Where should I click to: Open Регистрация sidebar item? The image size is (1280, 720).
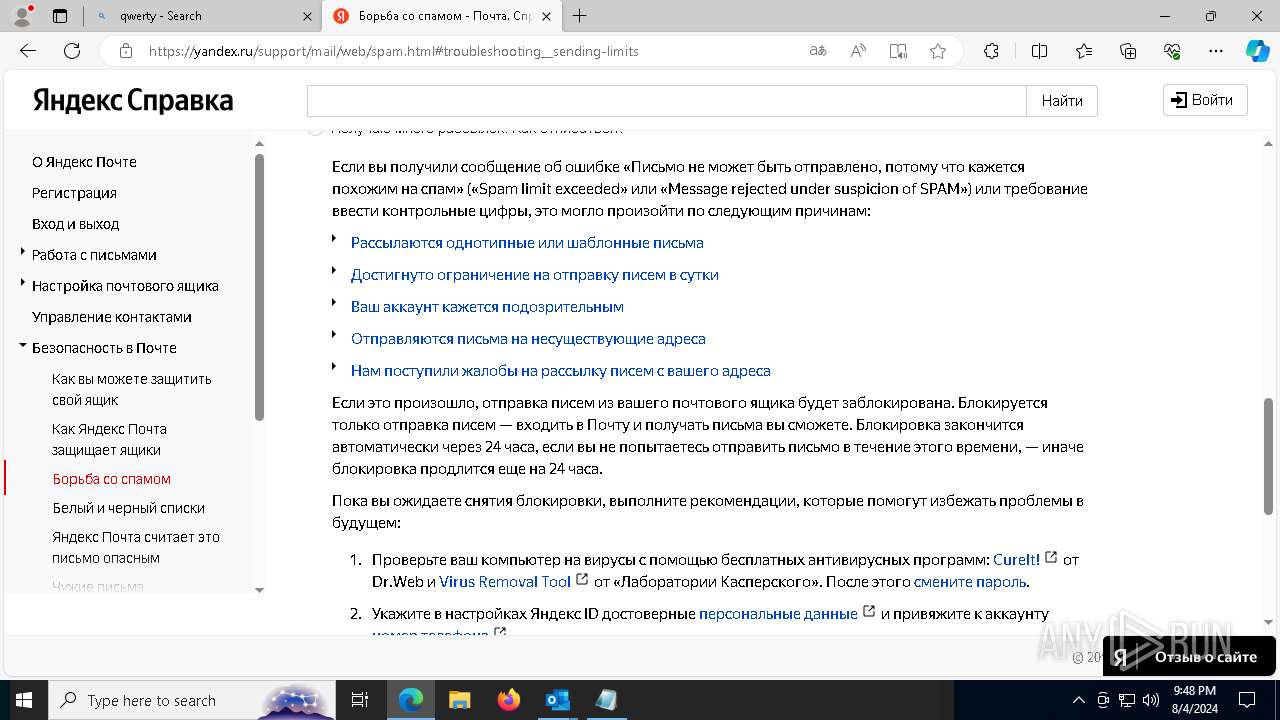point(74,192)
